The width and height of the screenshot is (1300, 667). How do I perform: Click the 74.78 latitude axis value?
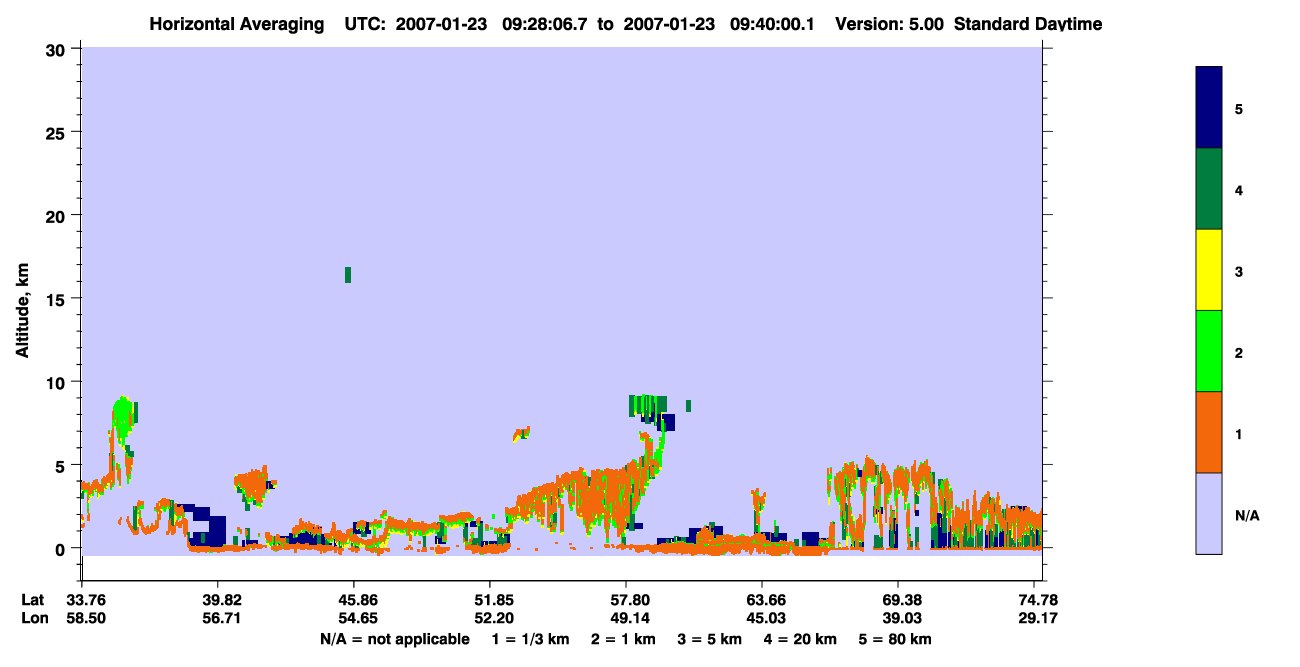pos(1038,600)
